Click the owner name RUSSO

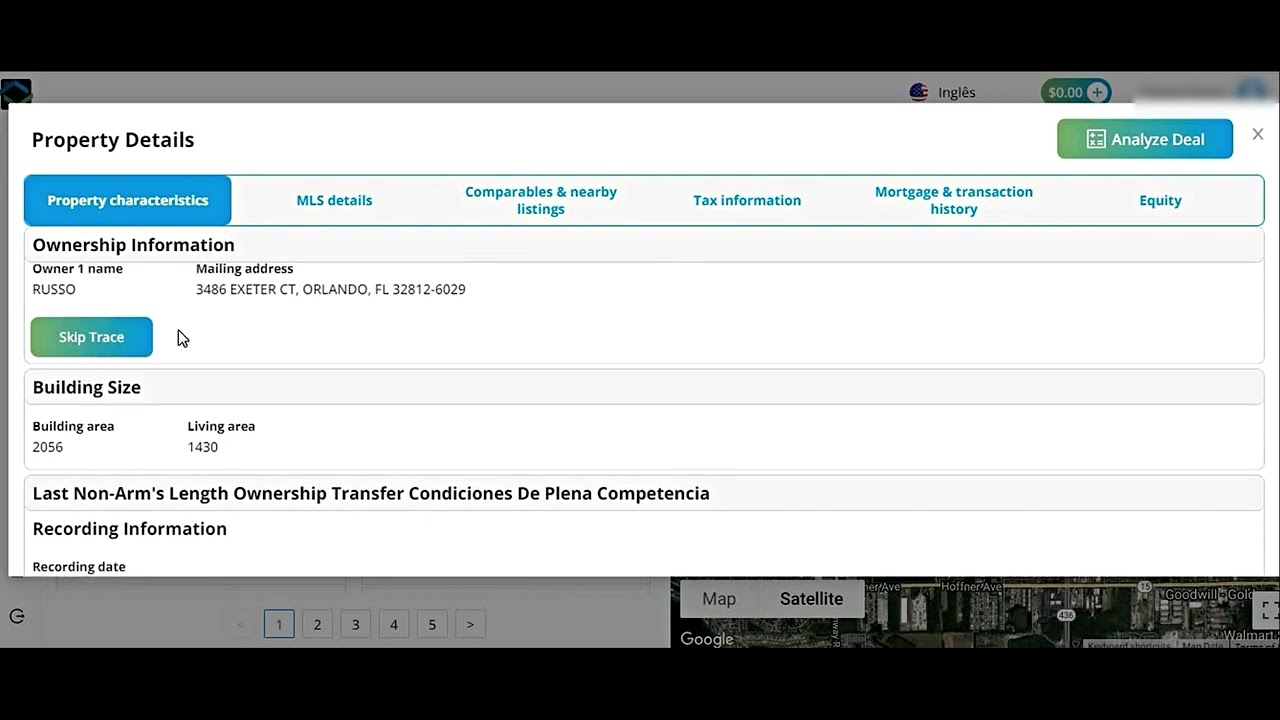click(x=54, y=289)
